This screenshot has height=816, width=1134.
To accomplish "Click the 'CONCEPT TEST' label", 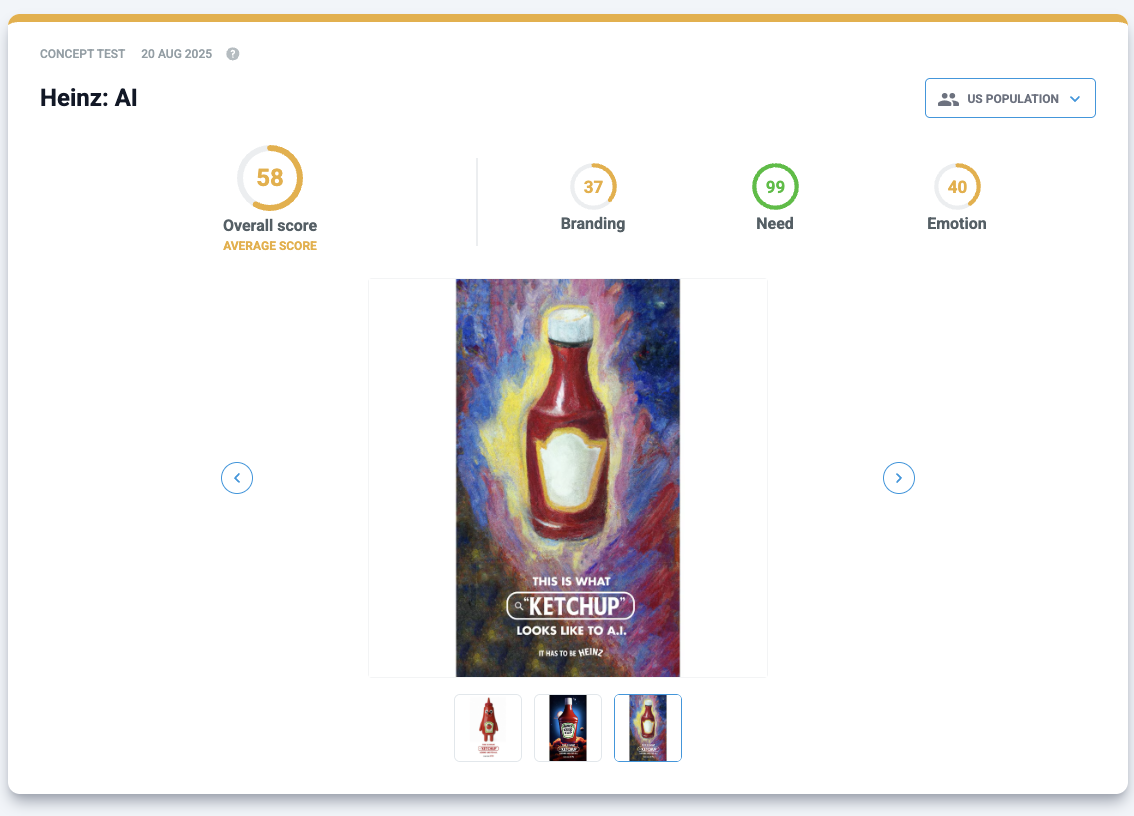I will 82,54.
